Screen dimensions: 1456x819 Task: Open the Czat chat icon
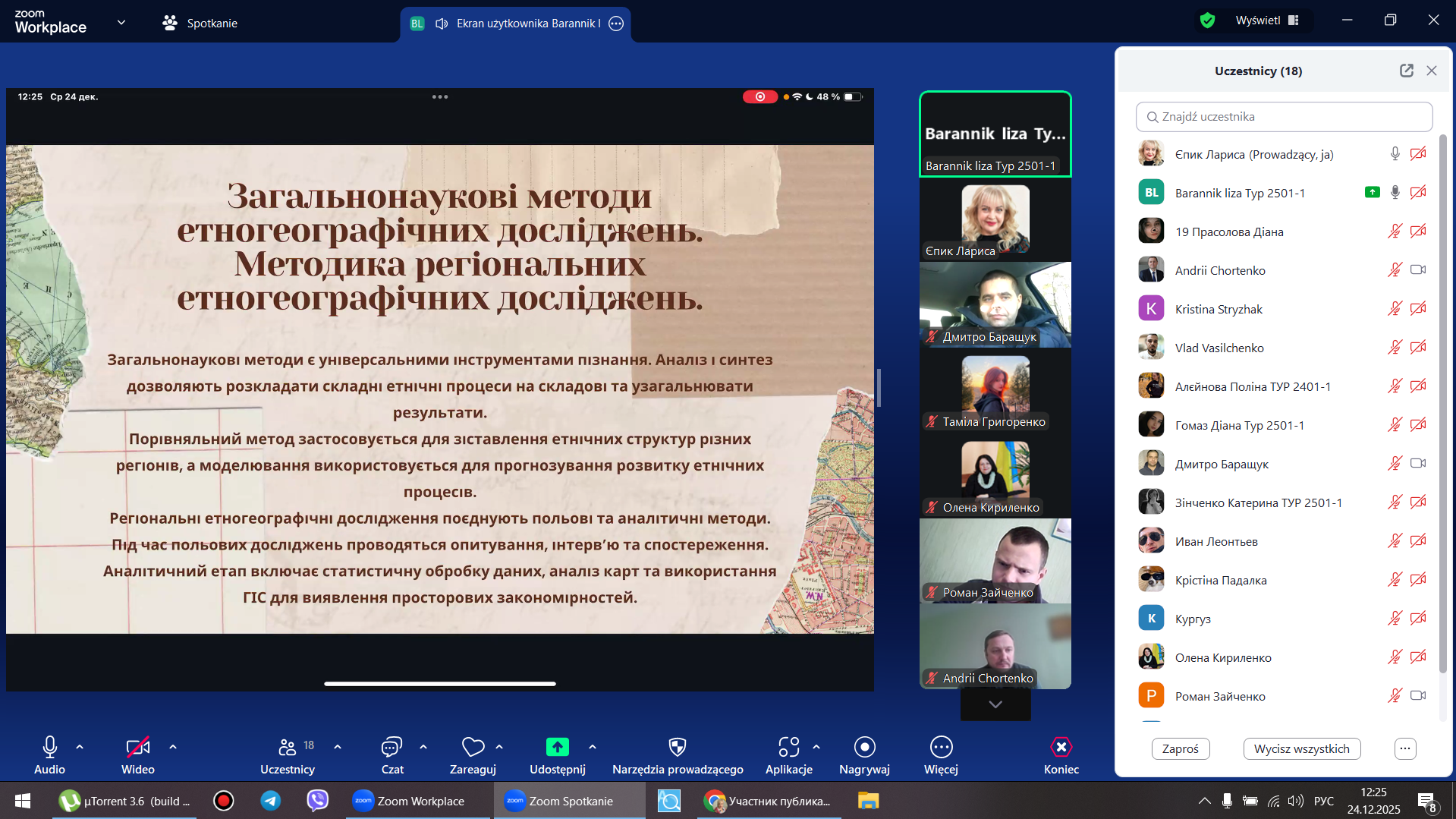[392, 748]
